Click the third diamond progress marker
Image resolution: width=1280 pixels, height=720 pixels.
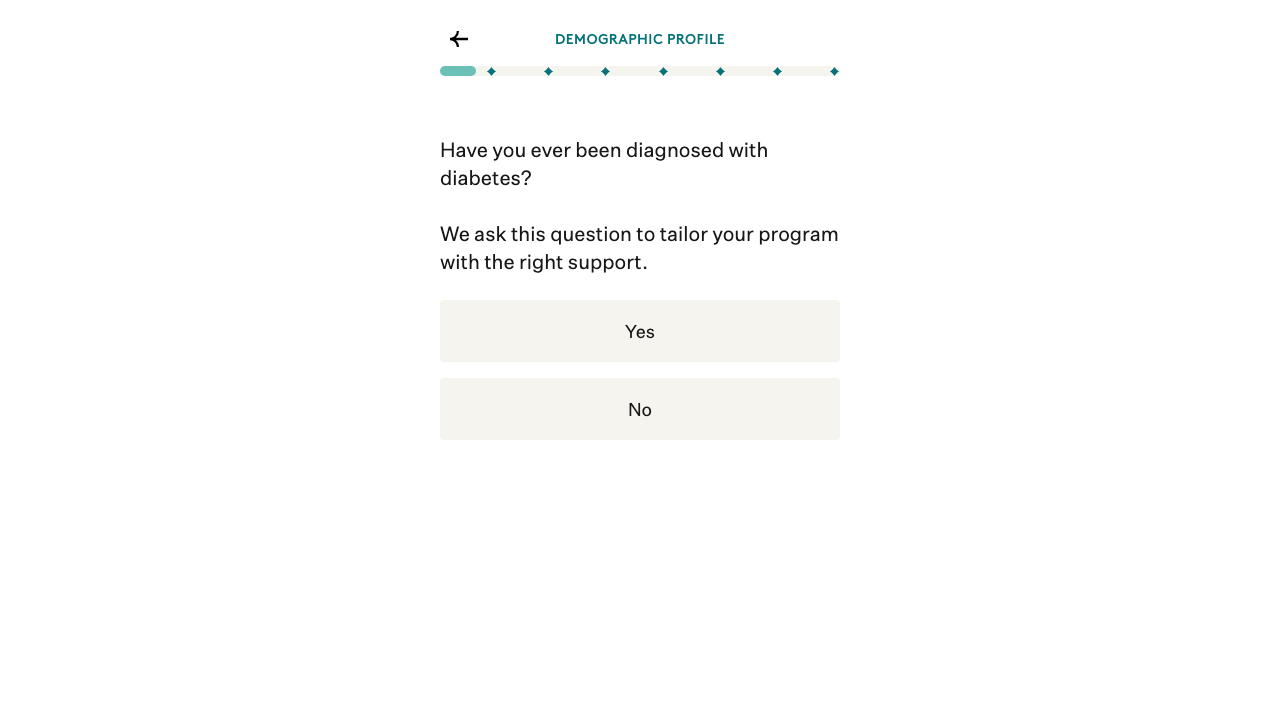(x=605, y=71)
